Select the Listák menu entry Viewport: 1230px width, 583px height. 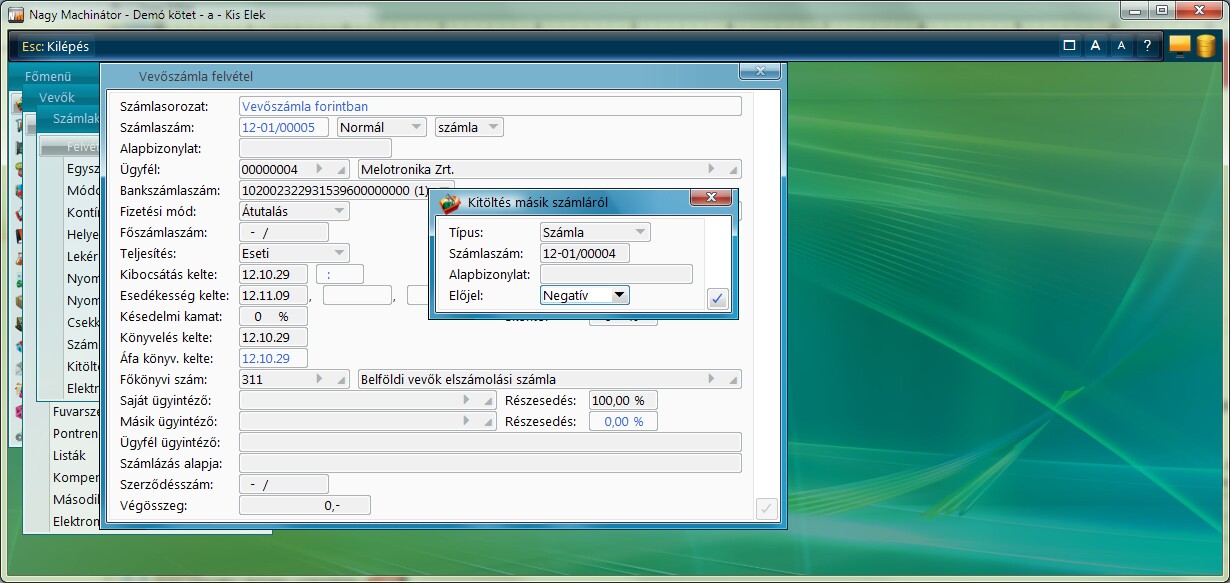pyautogui.click(x=69, y=455)
